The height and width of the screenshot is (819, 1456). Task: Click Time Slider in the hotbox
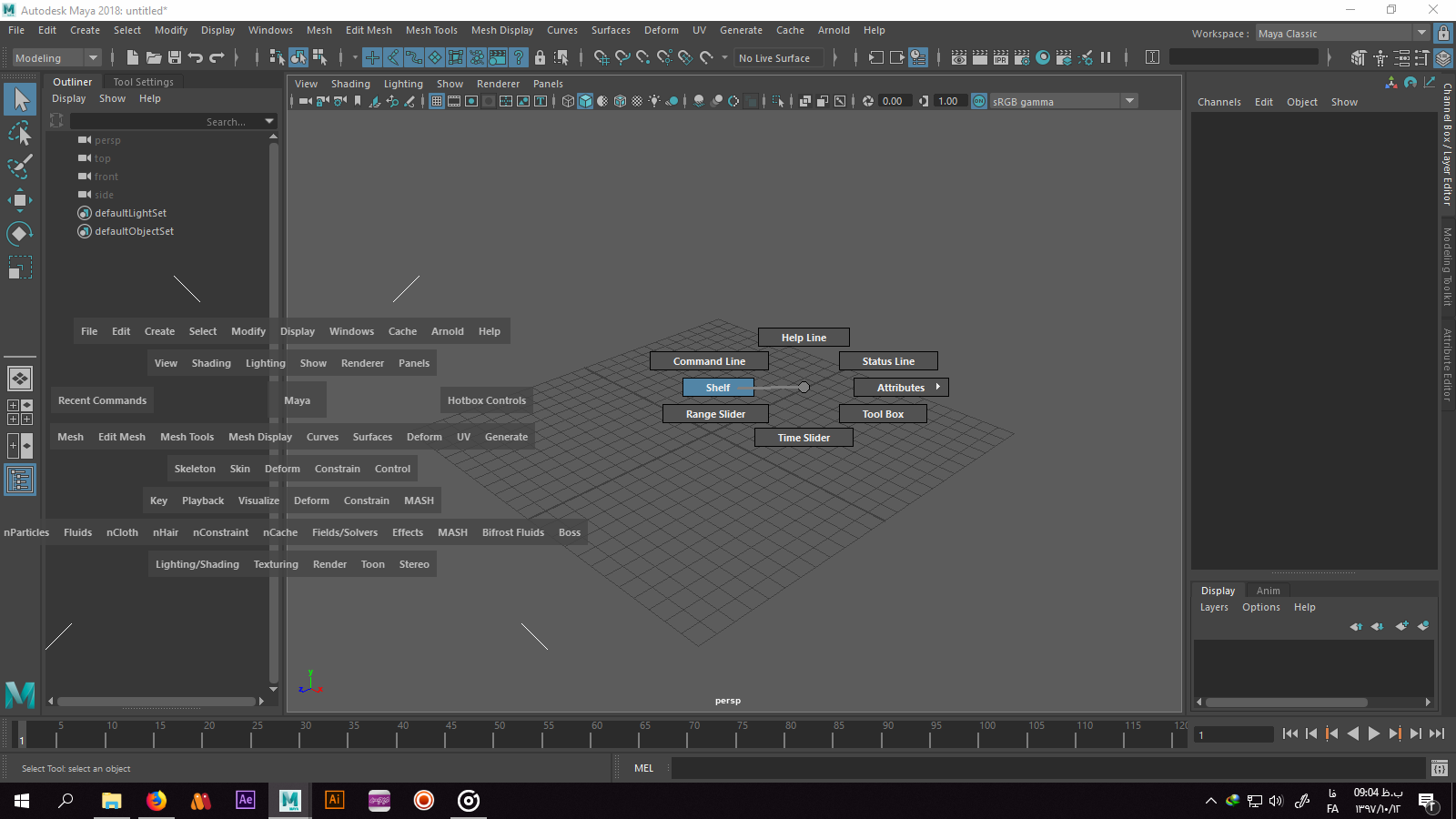[x=804, y=438]
